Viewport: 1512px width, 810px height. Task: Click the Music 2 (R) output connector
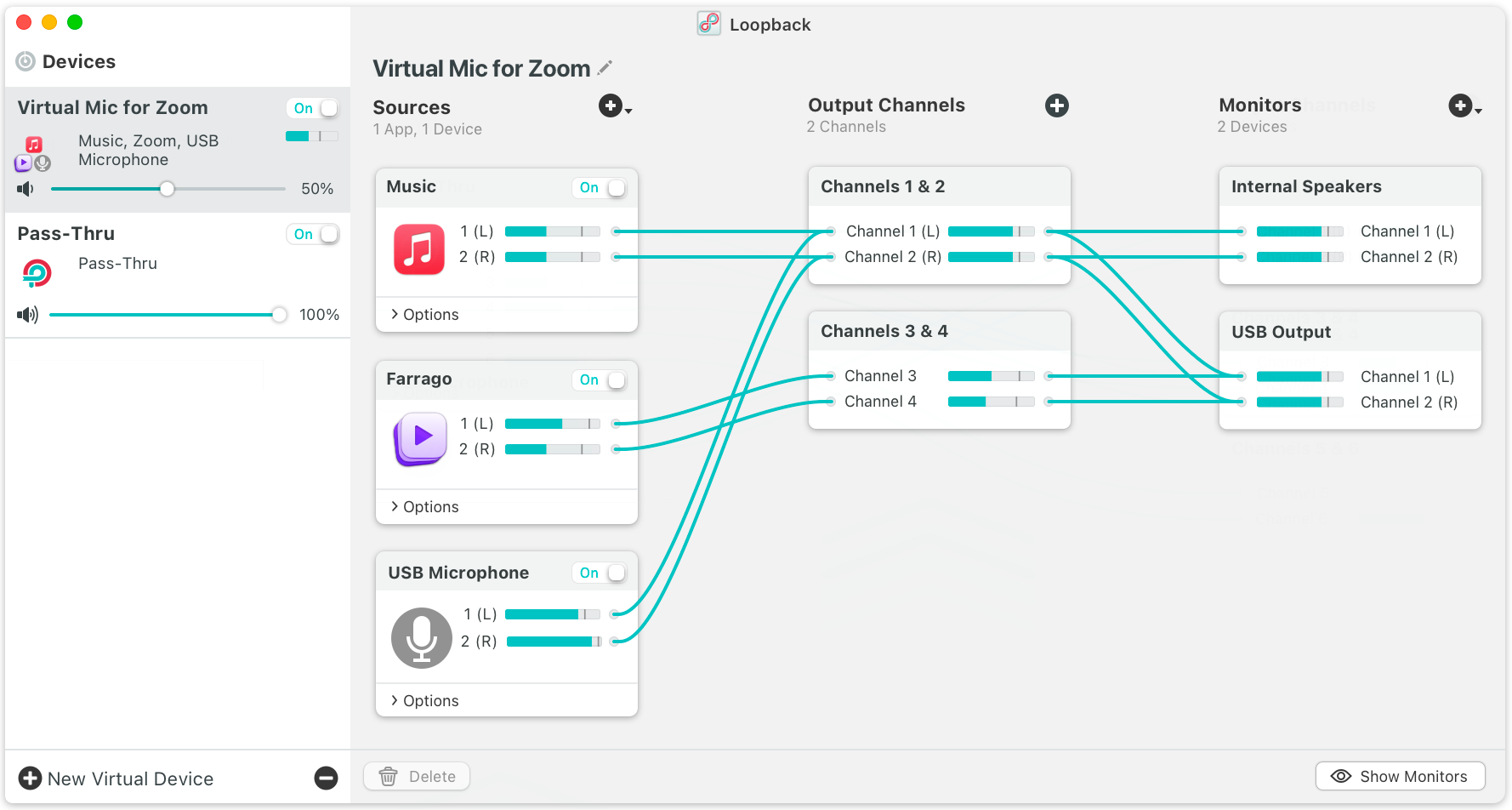pyautogui.click(x=616, y=257)
